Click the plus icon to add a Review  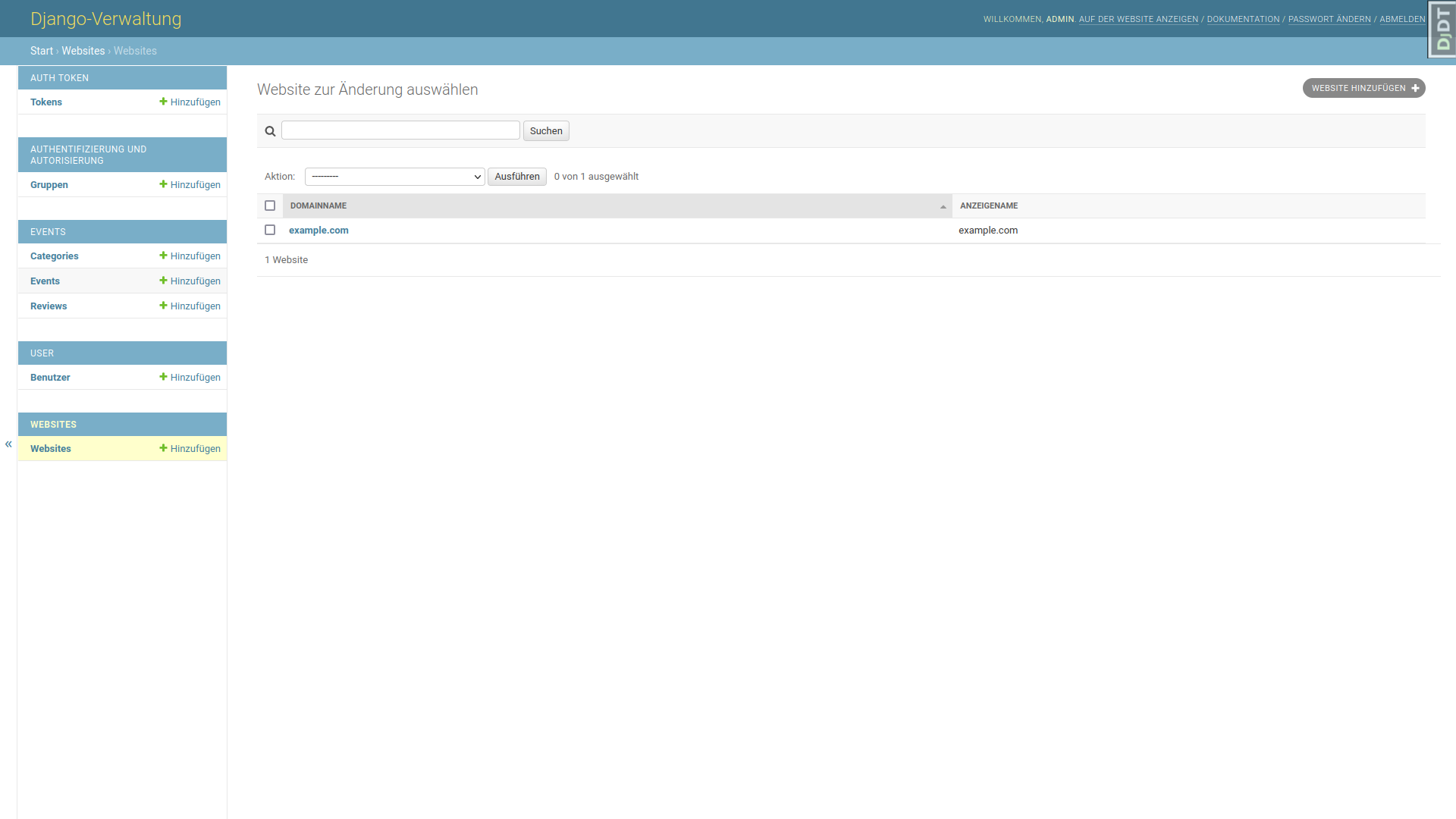(163, 306)
